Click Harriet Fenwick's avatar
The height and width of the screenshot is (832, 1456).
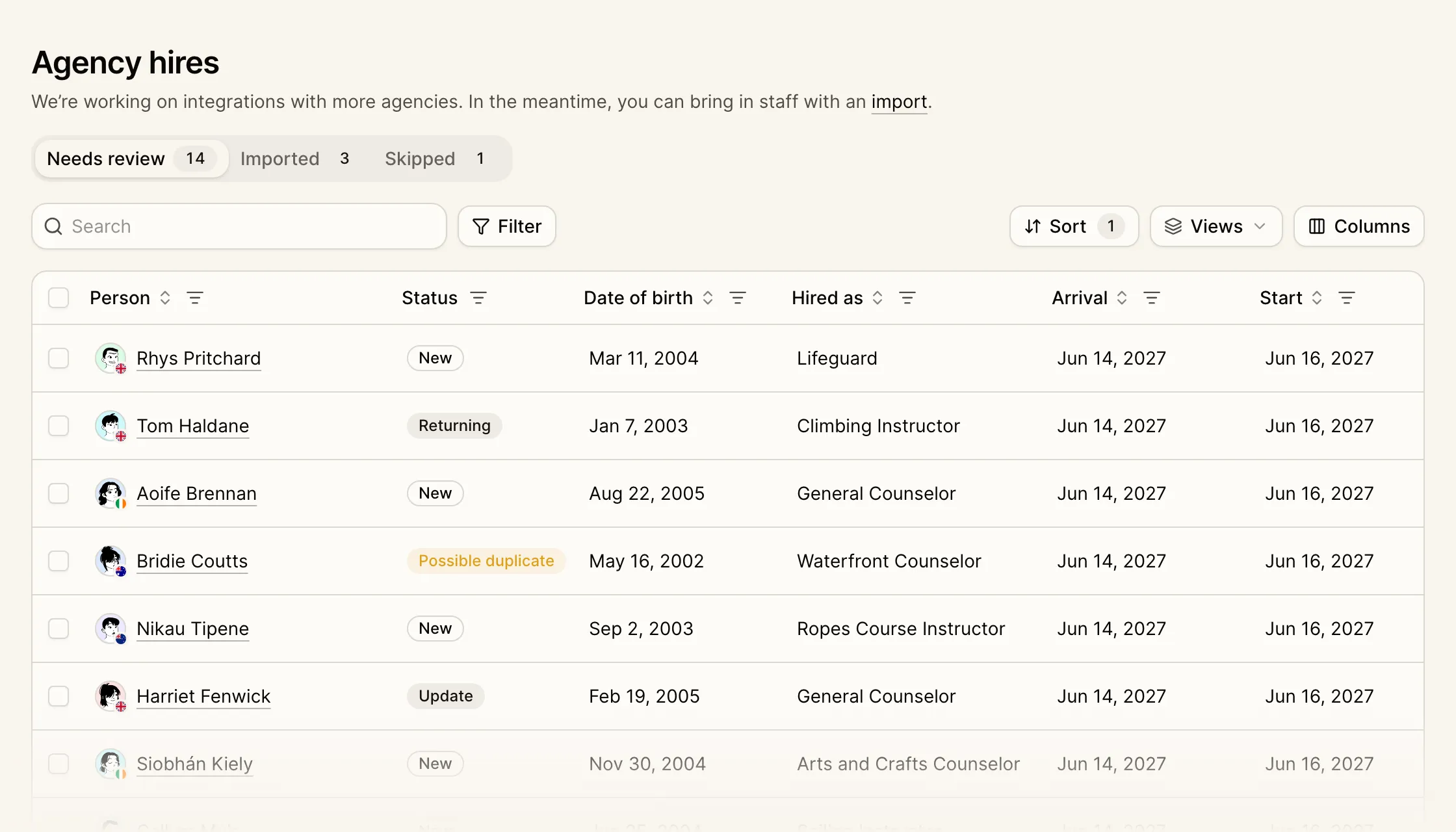pyautogui.click(x=110, y=696)
